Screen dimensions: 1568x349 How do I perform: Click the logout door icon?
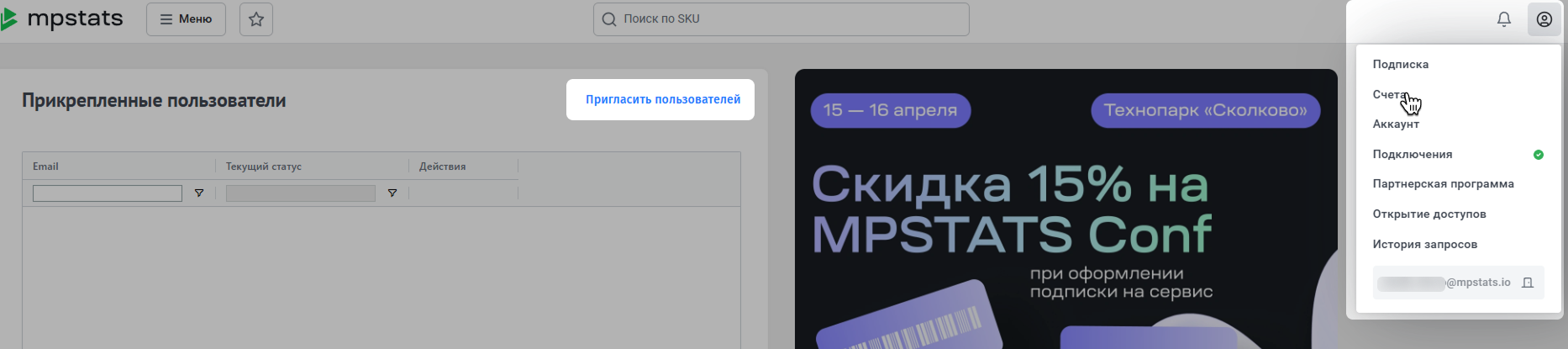coord(1528,283)
